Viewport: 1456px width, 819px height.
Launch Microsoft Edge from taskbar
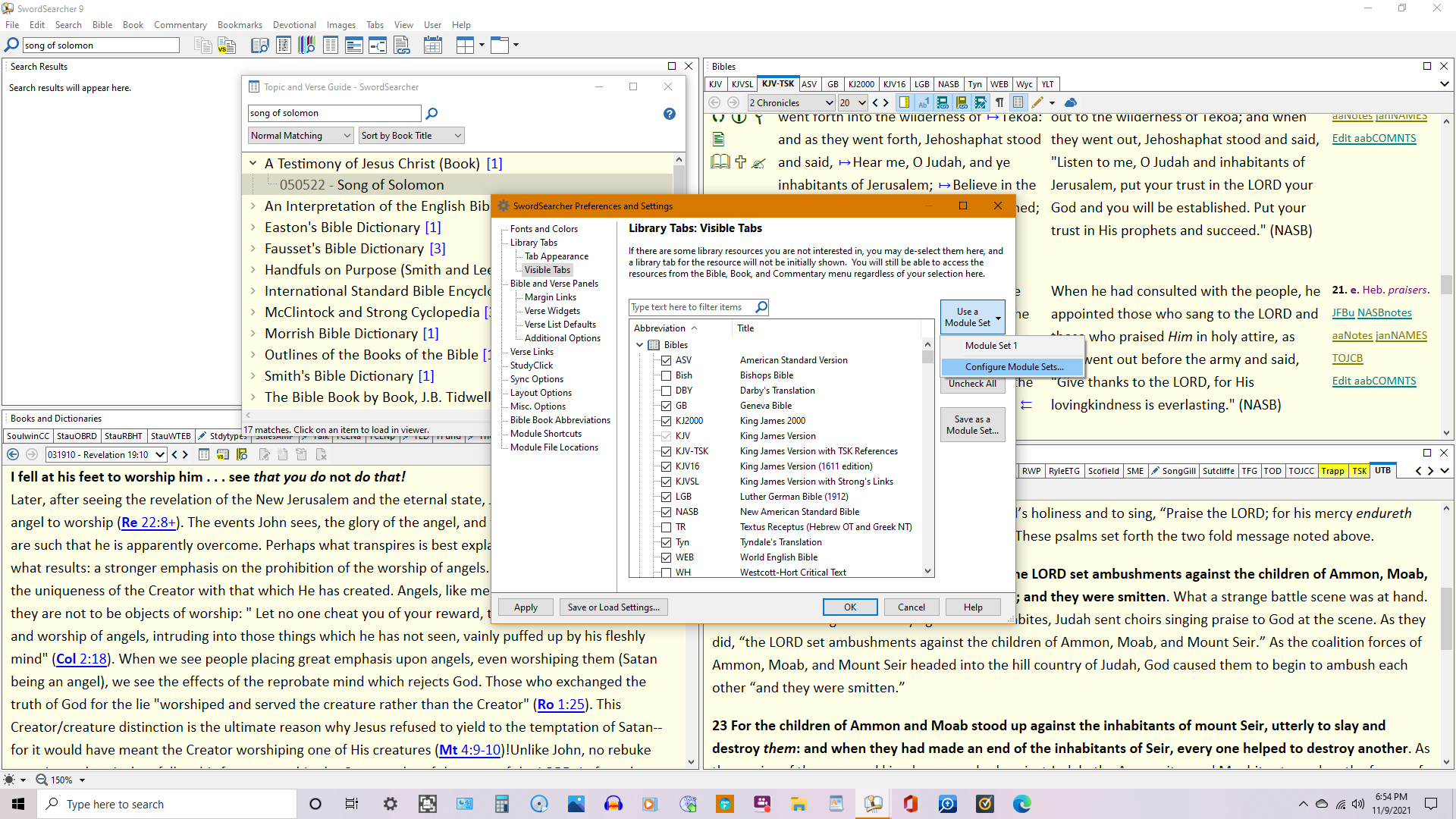[1022, 804]
